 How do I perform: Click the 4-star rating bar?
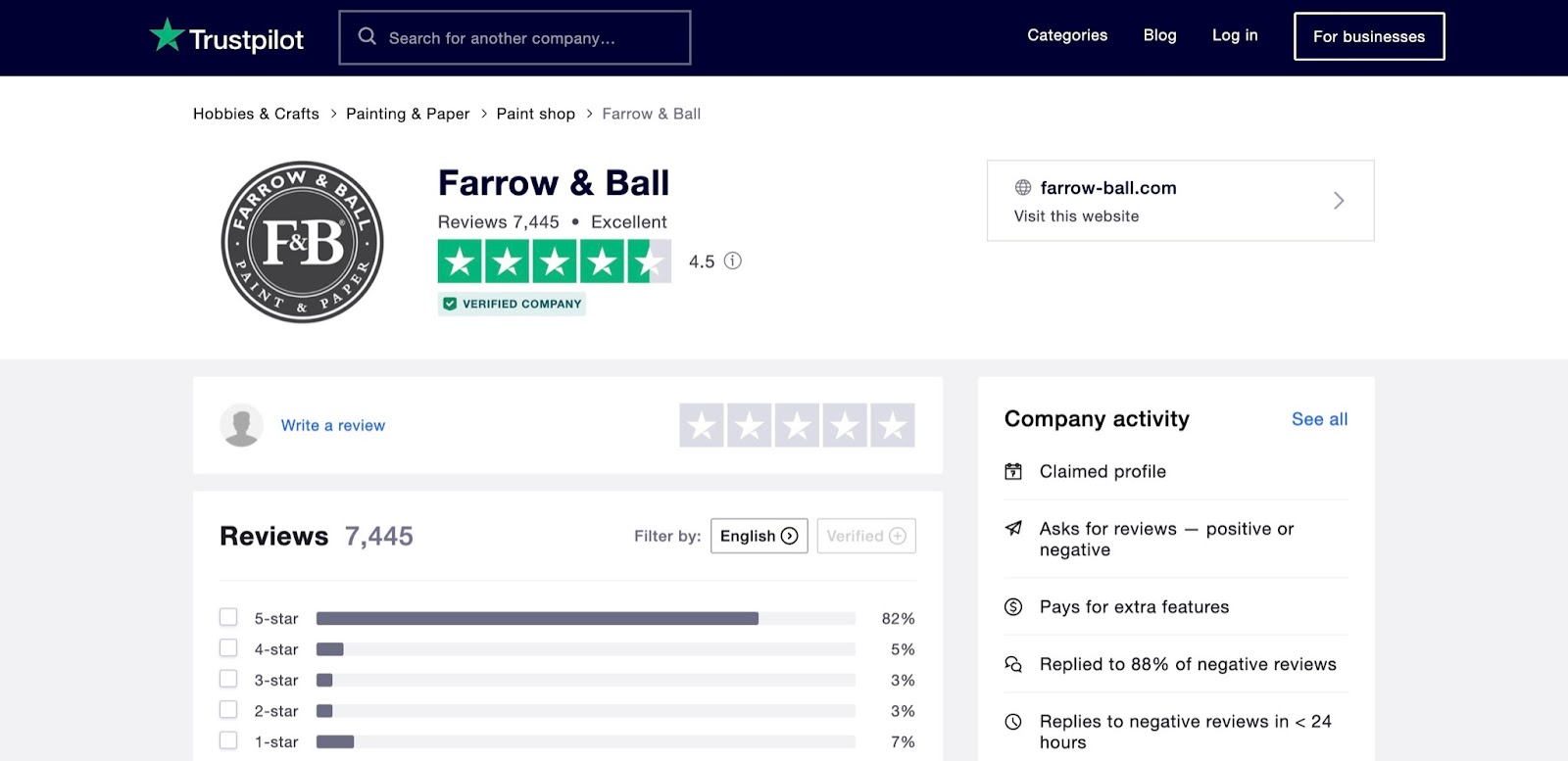[586, 649]
